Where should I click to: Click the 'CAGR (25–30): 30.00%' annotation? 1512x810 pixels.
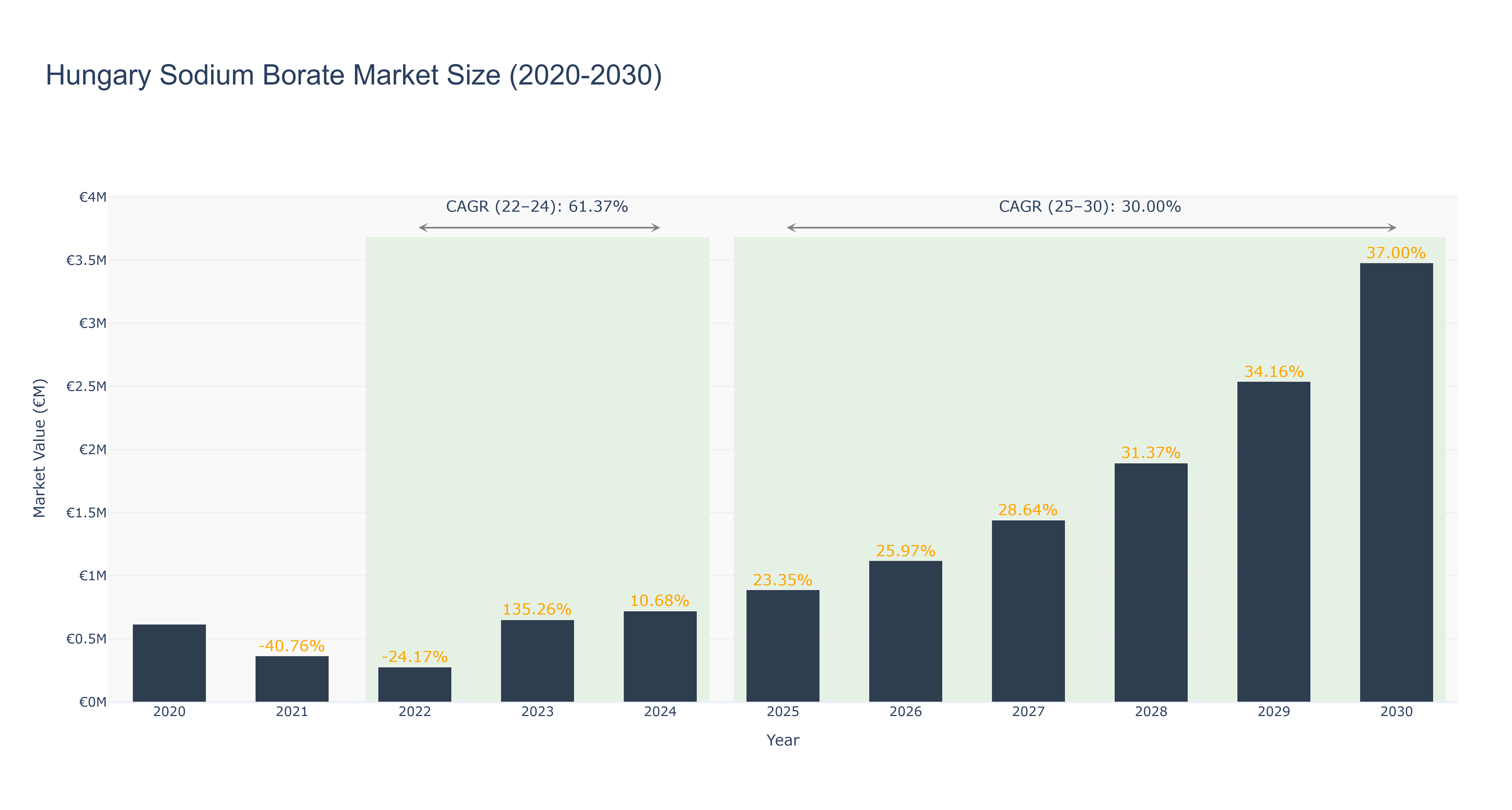point(1089,207)
